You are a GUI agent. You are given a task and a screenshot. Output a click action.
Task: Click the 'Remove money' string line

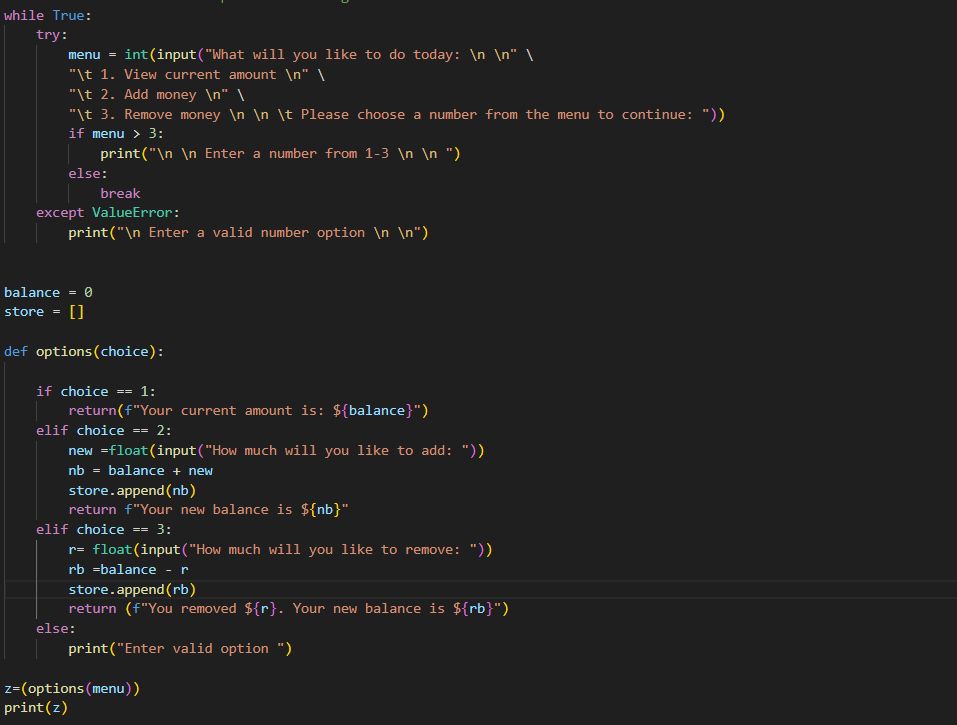coord(396,115)
